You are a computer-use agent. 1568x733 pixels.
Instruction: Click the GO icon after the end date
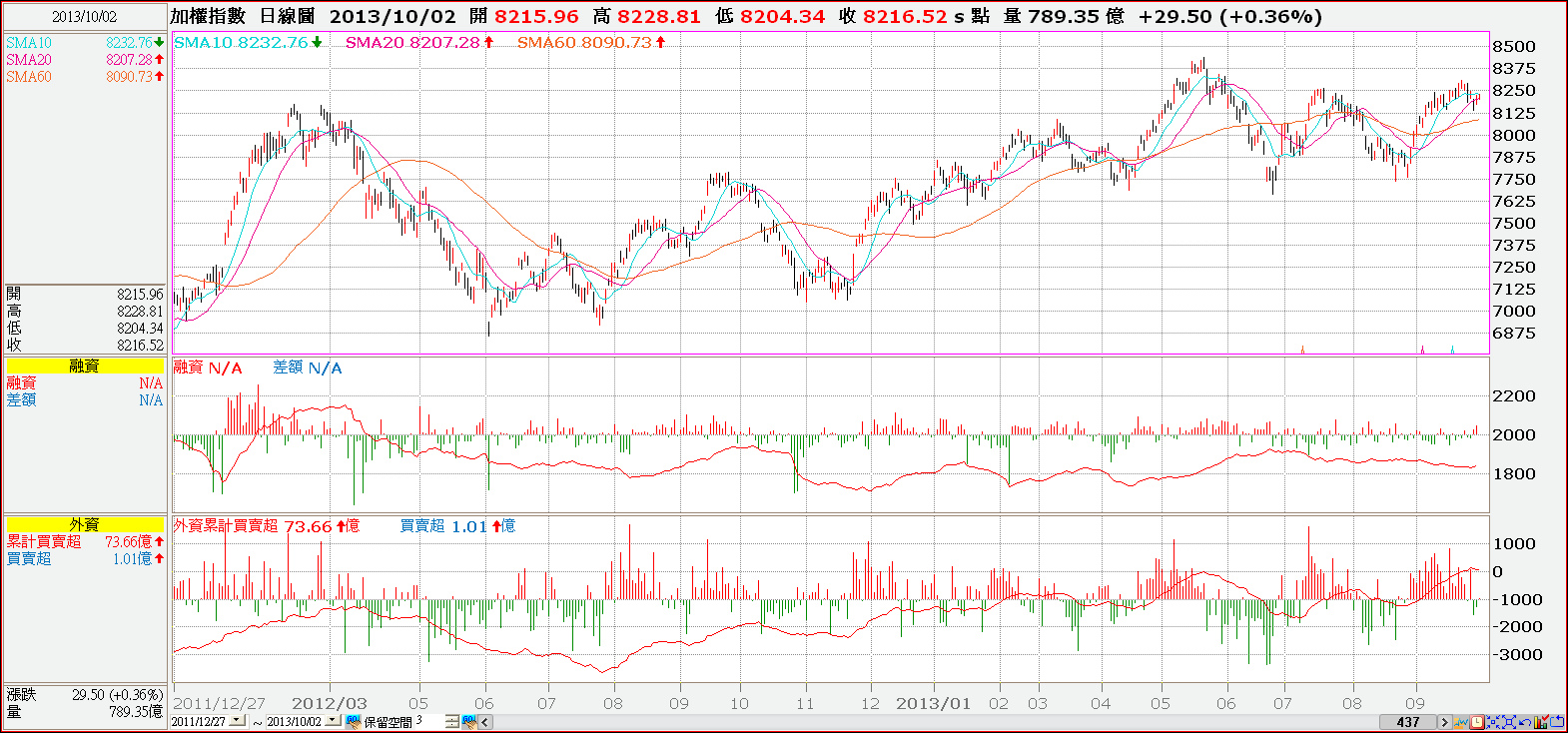(353, 722)
